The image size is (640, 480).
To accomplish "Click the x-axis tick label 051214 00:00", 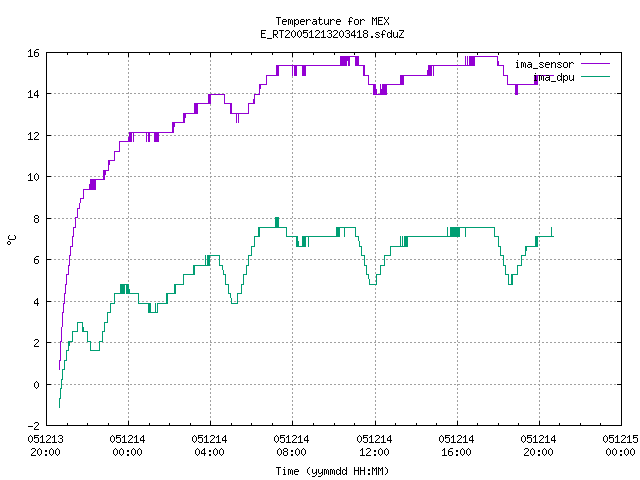I will 127,446.
